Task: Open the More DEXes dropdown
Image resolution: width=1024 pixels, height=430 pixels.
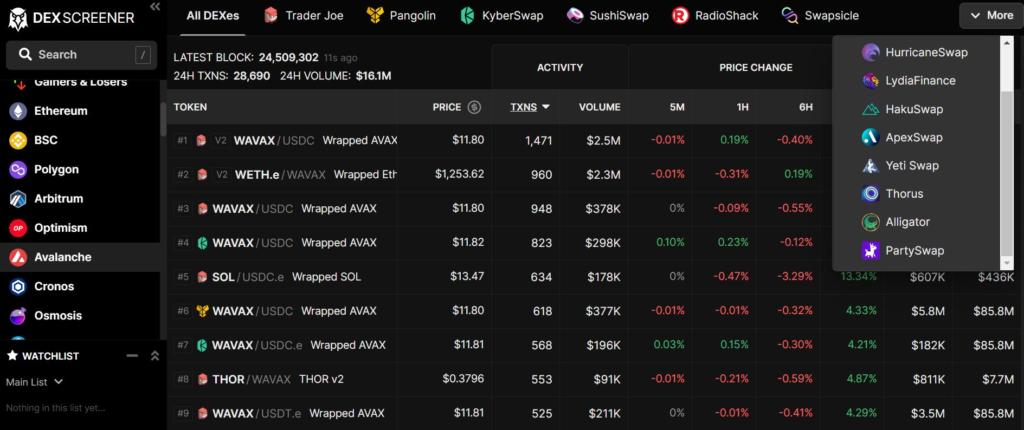Action: click(x=991, y=16)
